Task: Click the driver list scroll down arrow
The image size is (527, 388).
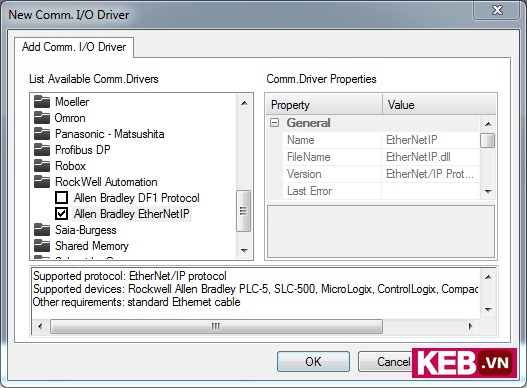Action: point(244,250)
